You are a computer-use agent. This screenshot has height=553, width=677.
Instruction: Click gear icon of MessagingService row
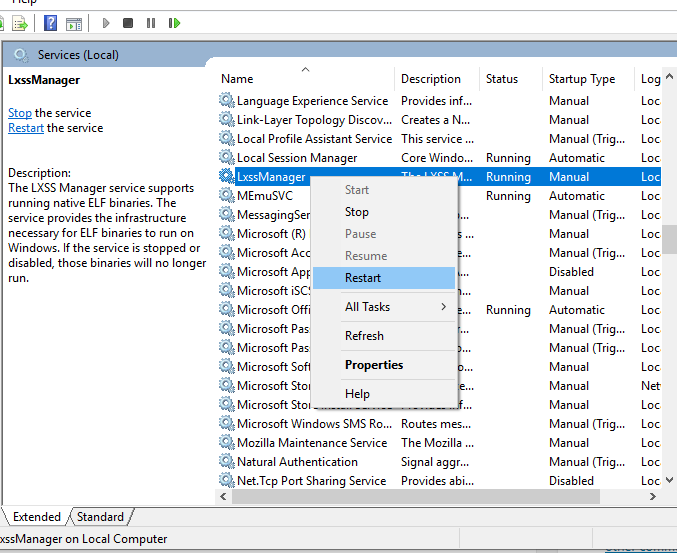226,214
